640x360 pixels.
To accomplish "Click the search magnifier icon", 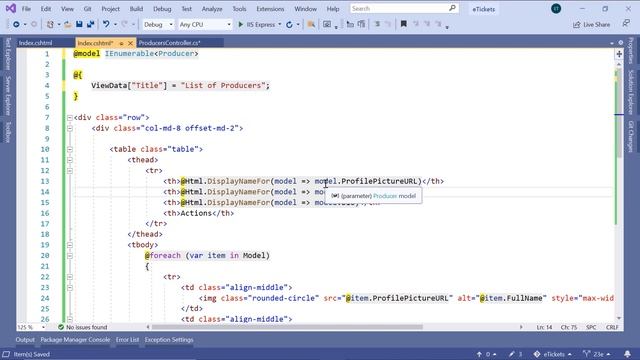I will [452, 8].
